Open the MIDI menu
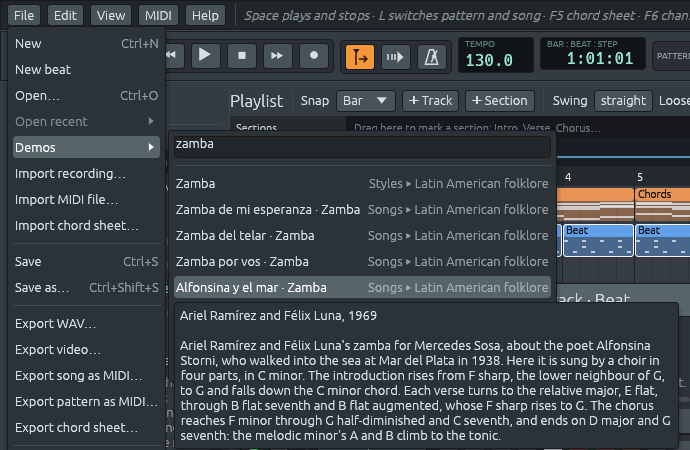 [158, 15]
